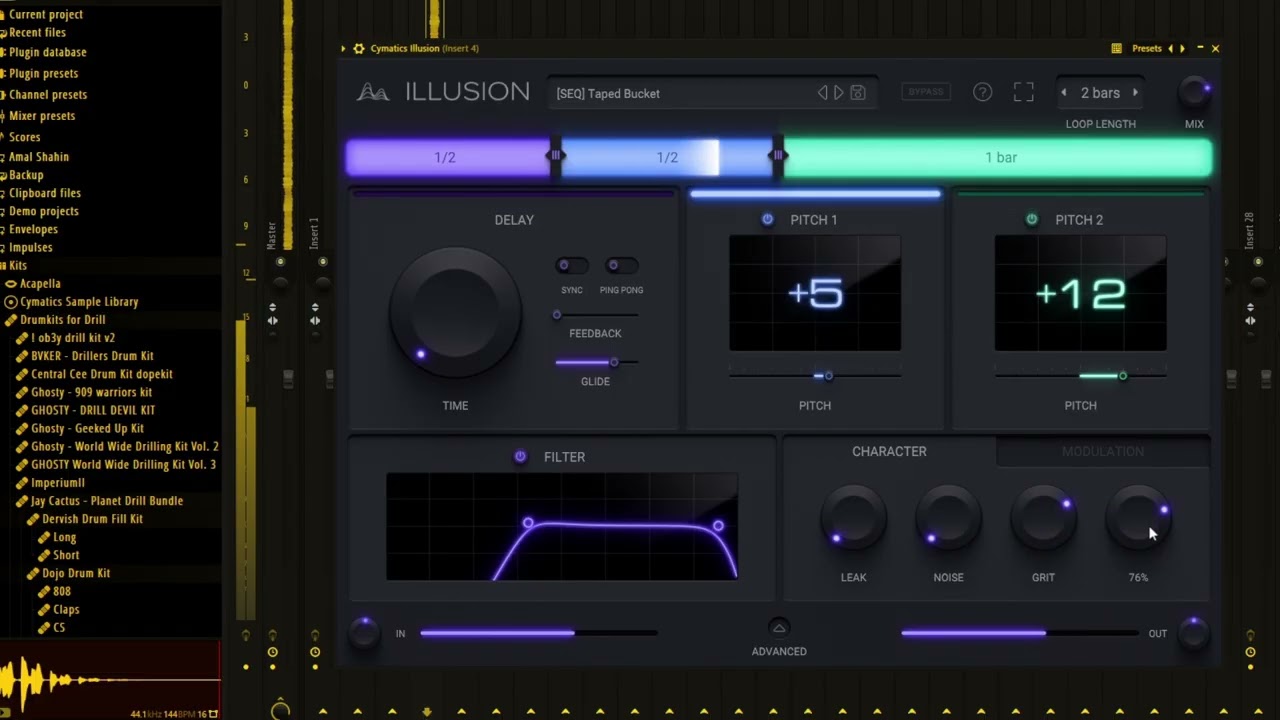Click the NOISE knob

pos(948,520)
